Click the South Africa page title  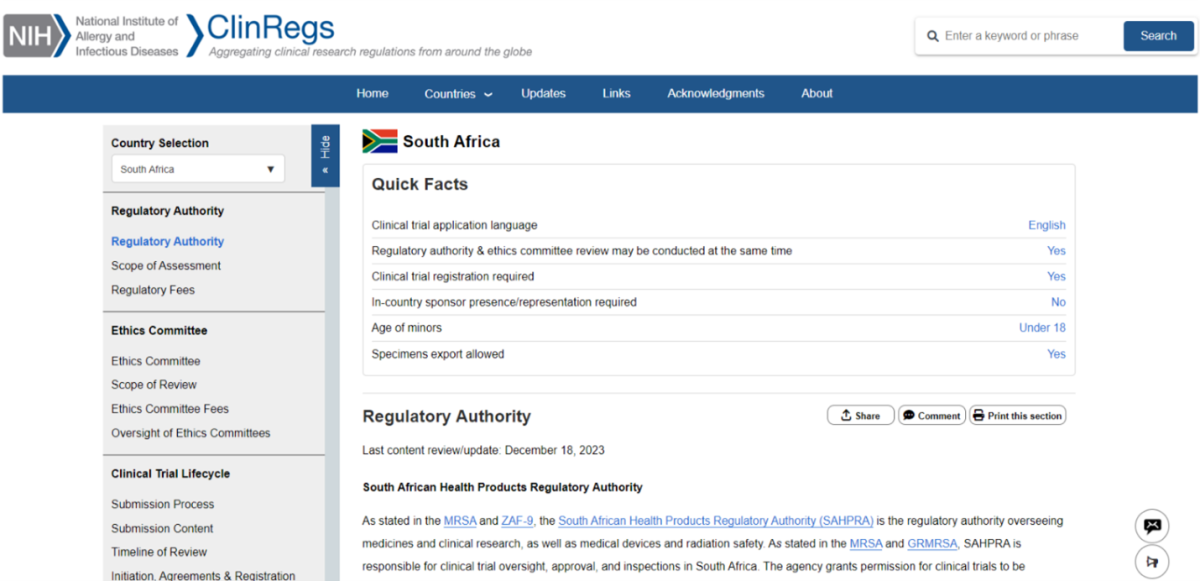[451, 142]
